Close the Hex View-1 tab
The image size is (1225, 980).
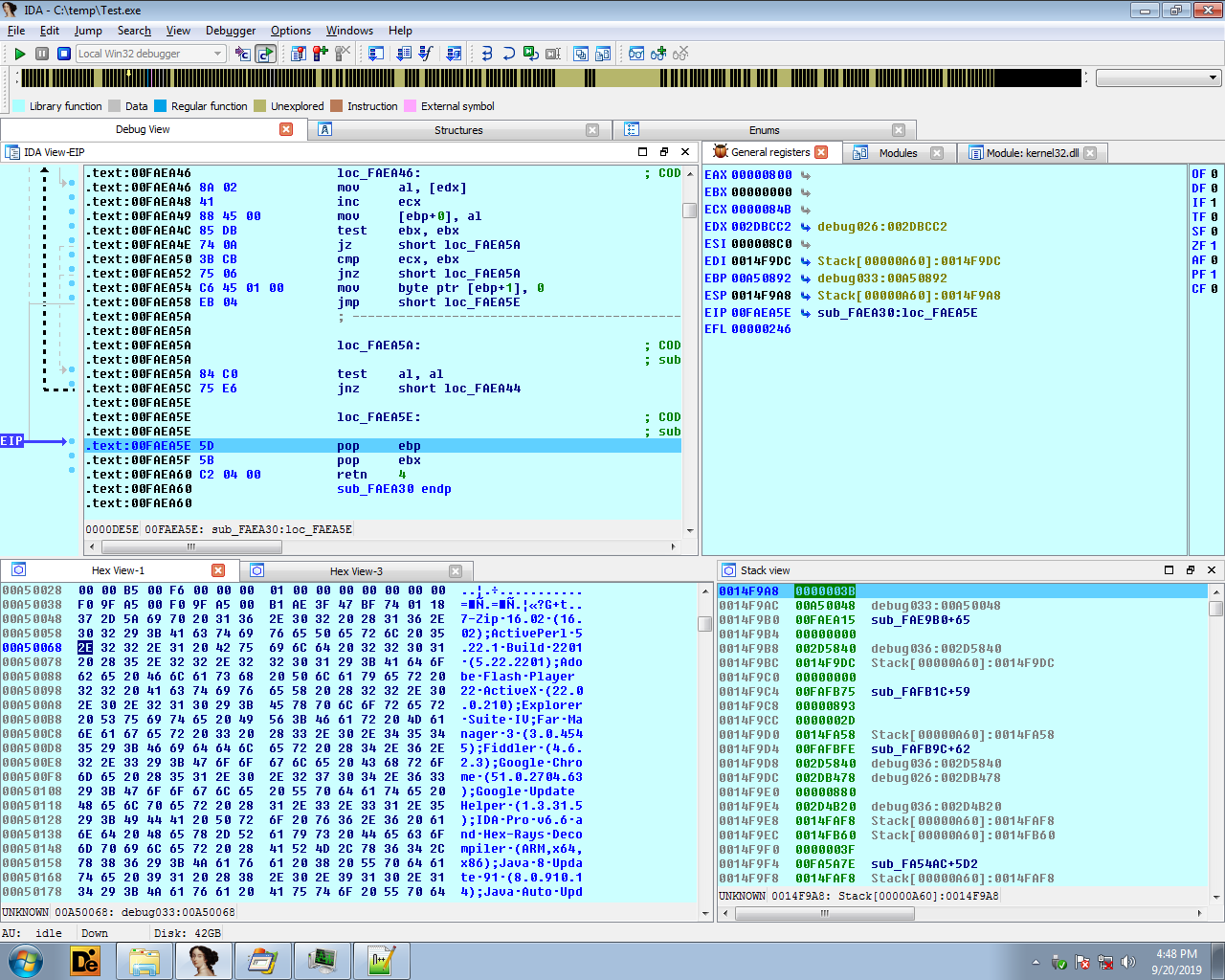pyautogui.click(x=218, y=570)
